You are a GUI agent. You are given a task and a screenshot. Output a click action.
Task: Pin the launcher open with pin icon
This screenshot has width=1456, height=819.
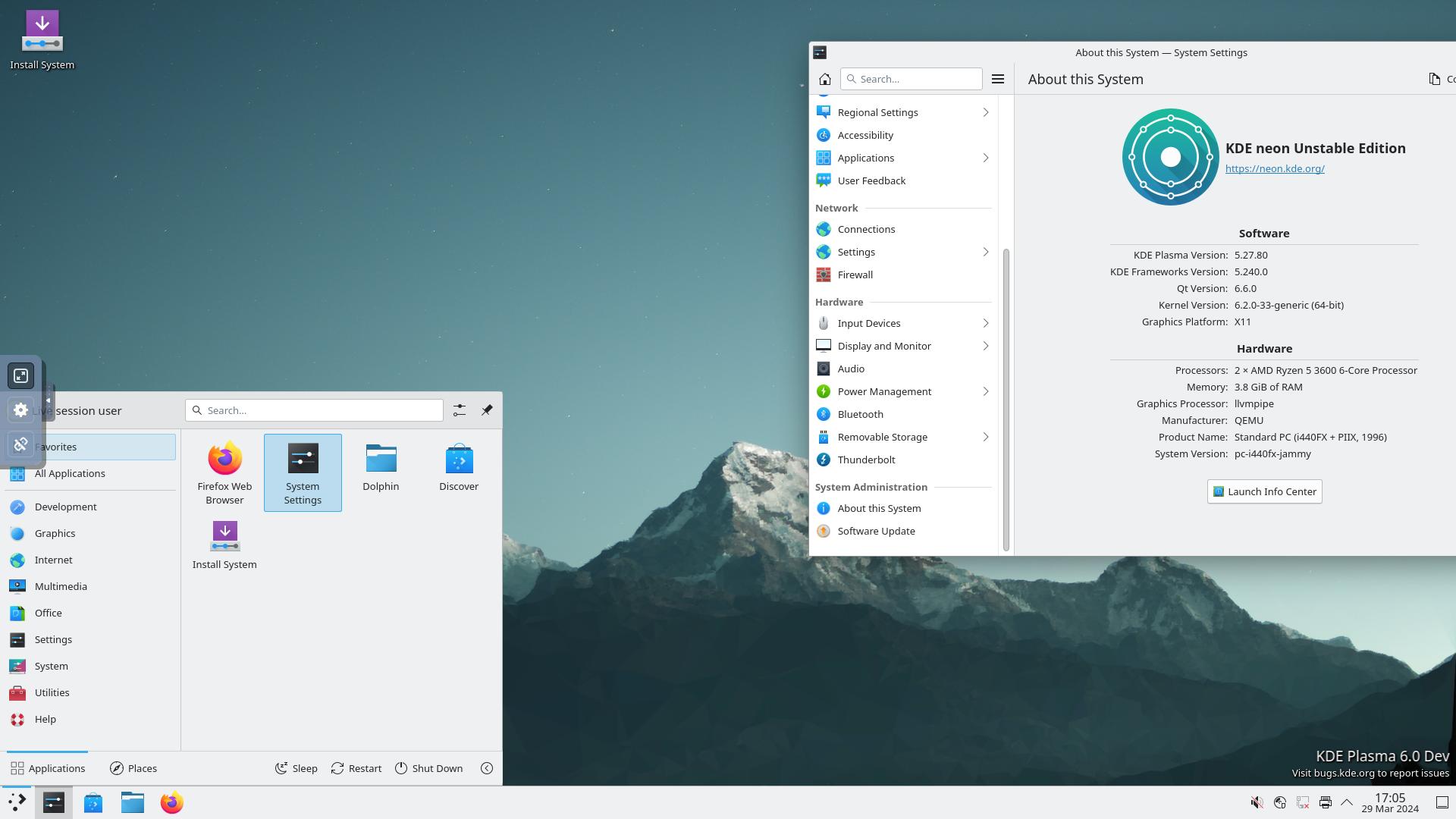[x=487, y=410]
